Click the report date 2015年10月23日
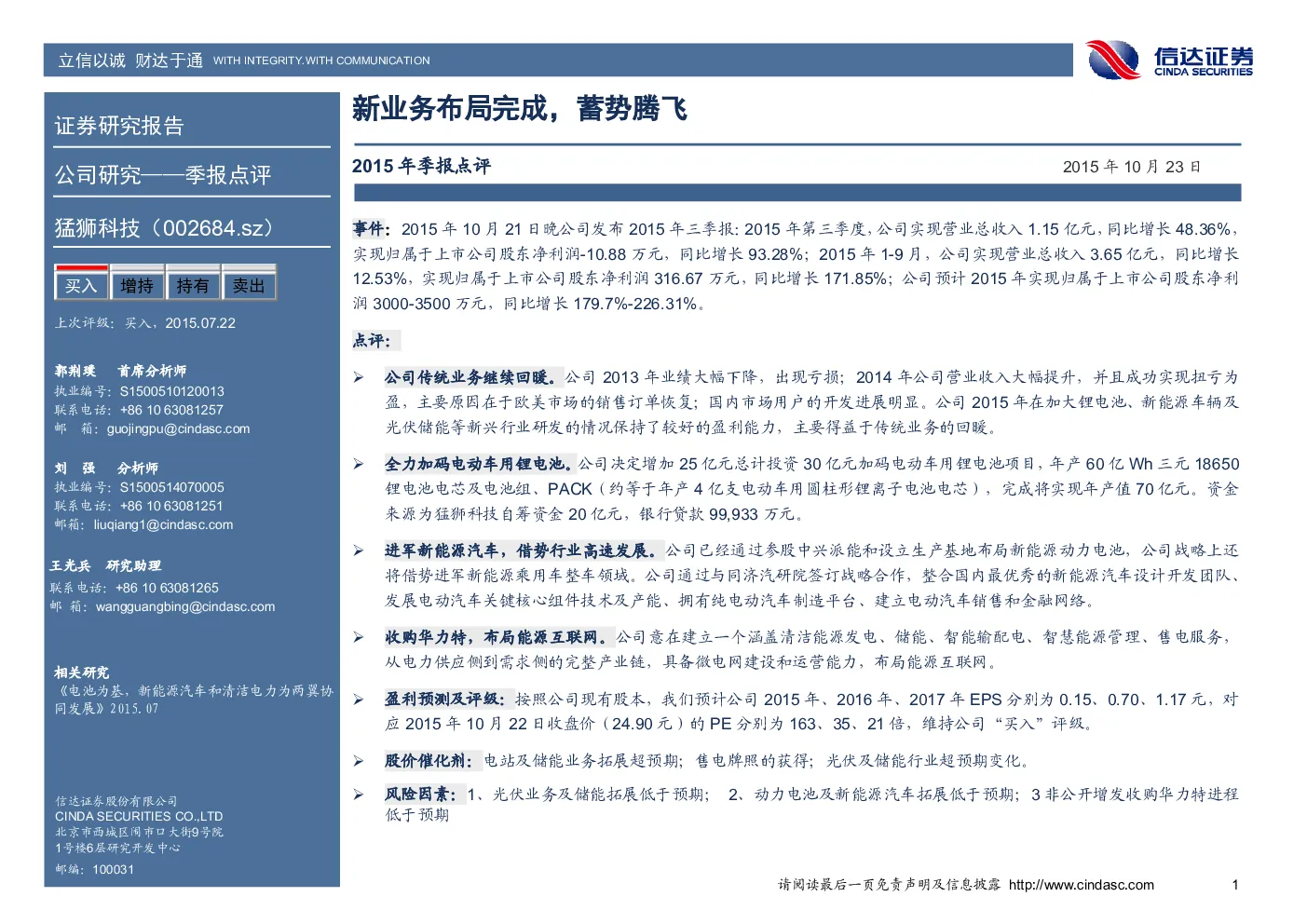The width and height of the screenshot is (1307, 924). [1132, 167]
